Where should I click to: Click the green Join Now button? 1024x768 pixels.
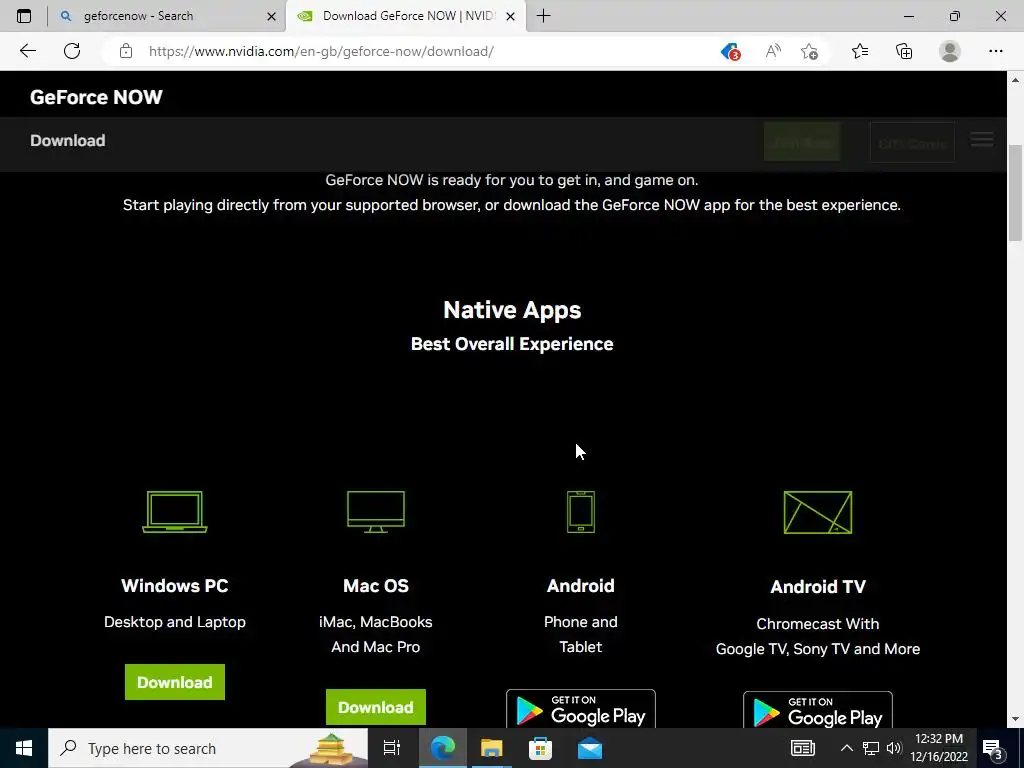pos(802,142)
